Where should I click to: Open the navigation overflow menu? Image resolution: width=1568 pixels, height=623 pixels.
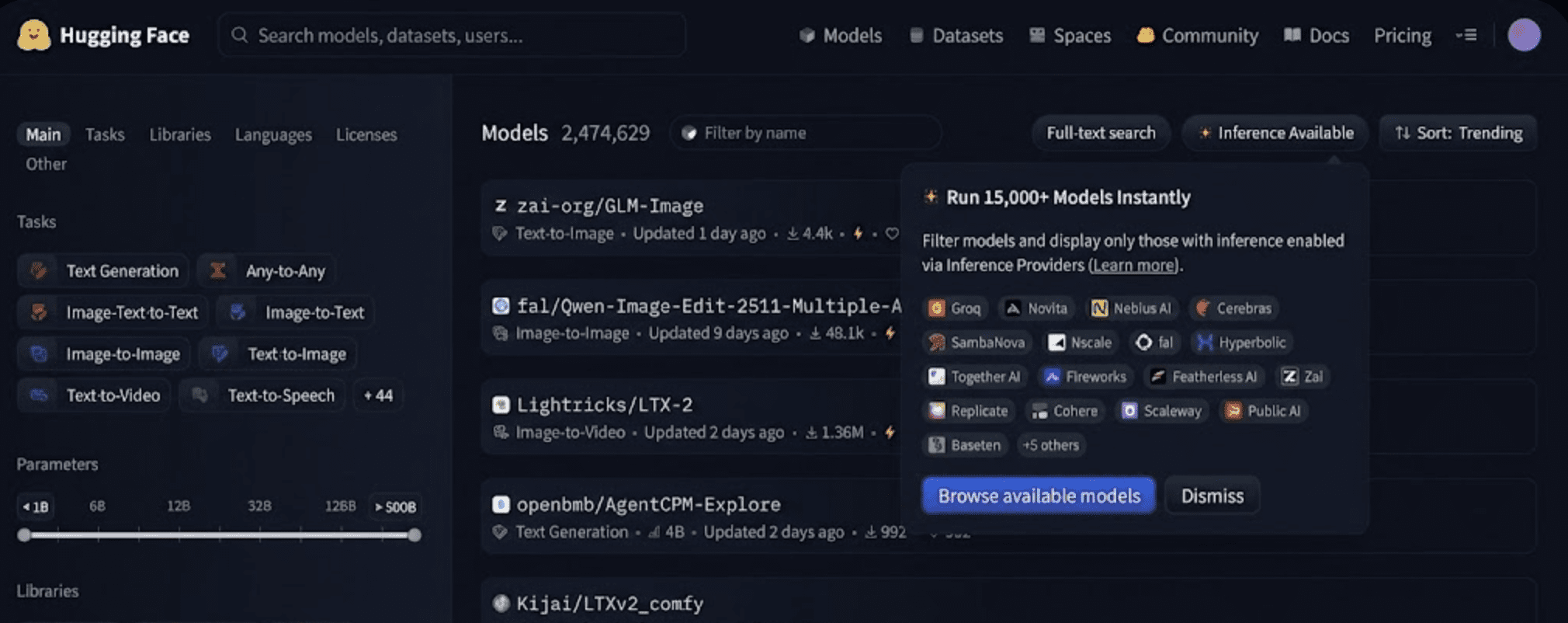[1466, 36]
